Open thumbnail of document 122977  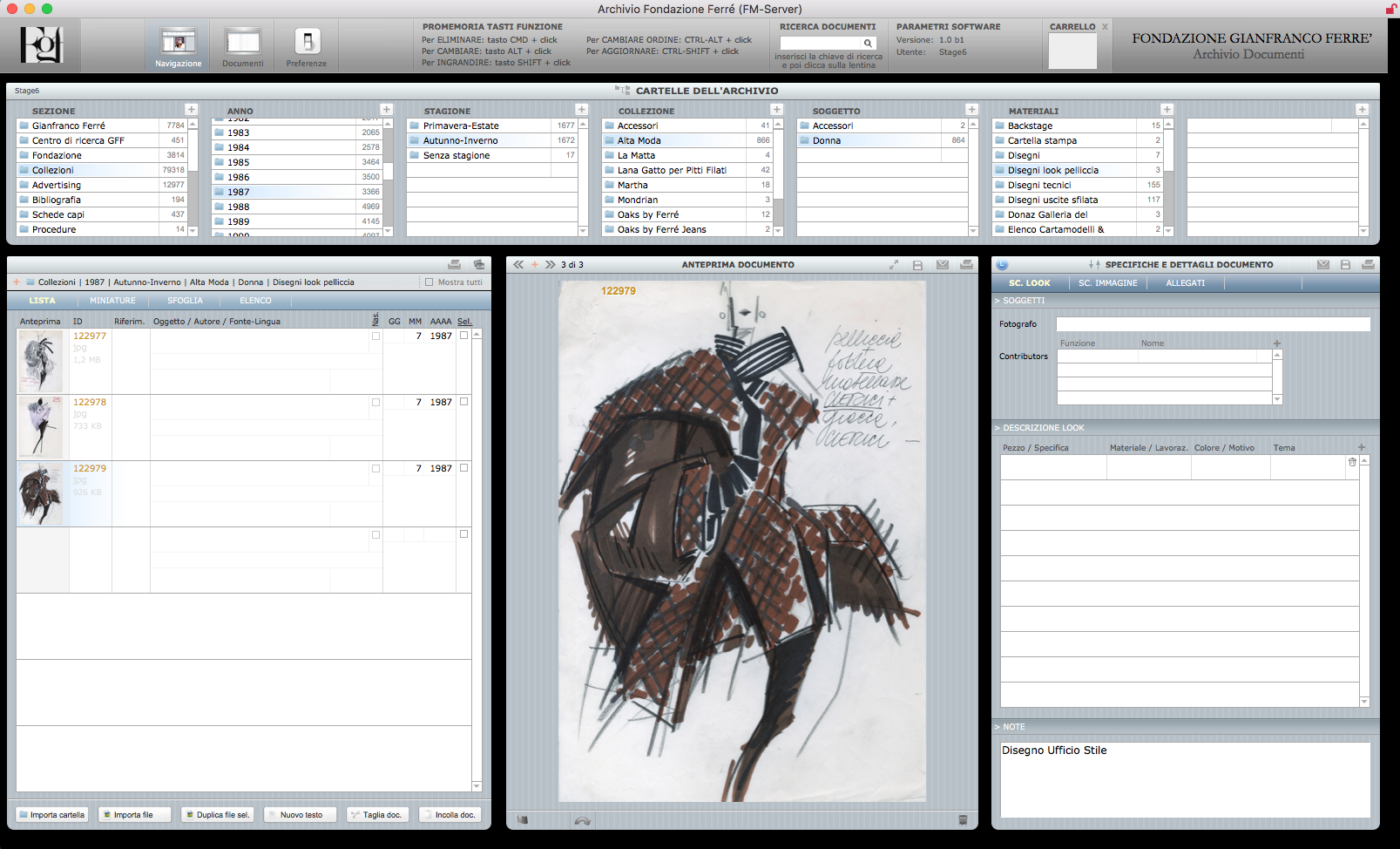(40, 361)
